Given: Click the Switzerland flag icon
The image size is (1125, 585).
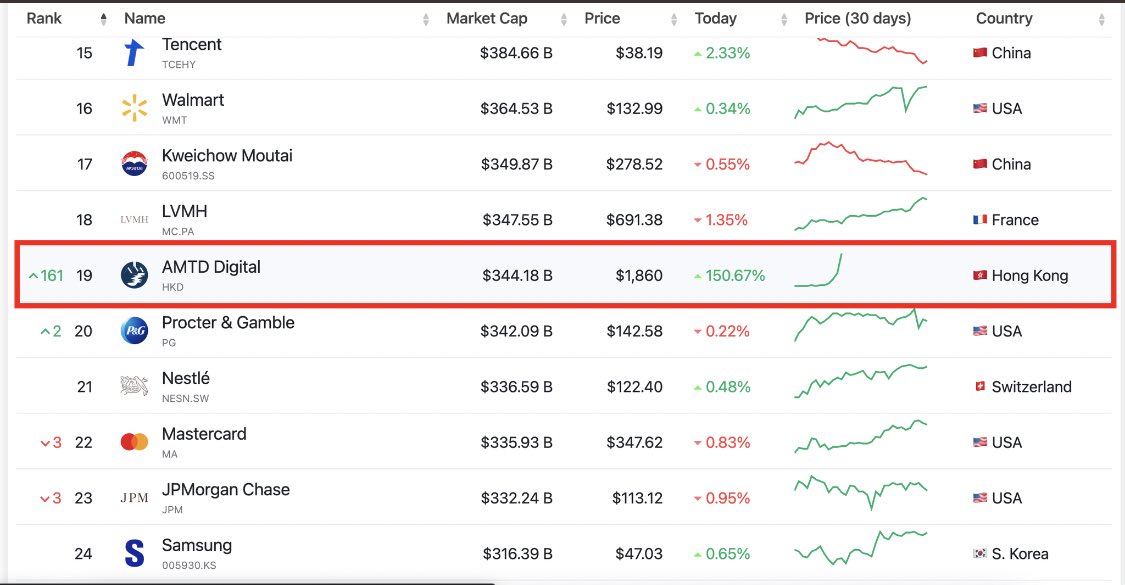Looking at the screenshot, I should [x=979, y=386].
